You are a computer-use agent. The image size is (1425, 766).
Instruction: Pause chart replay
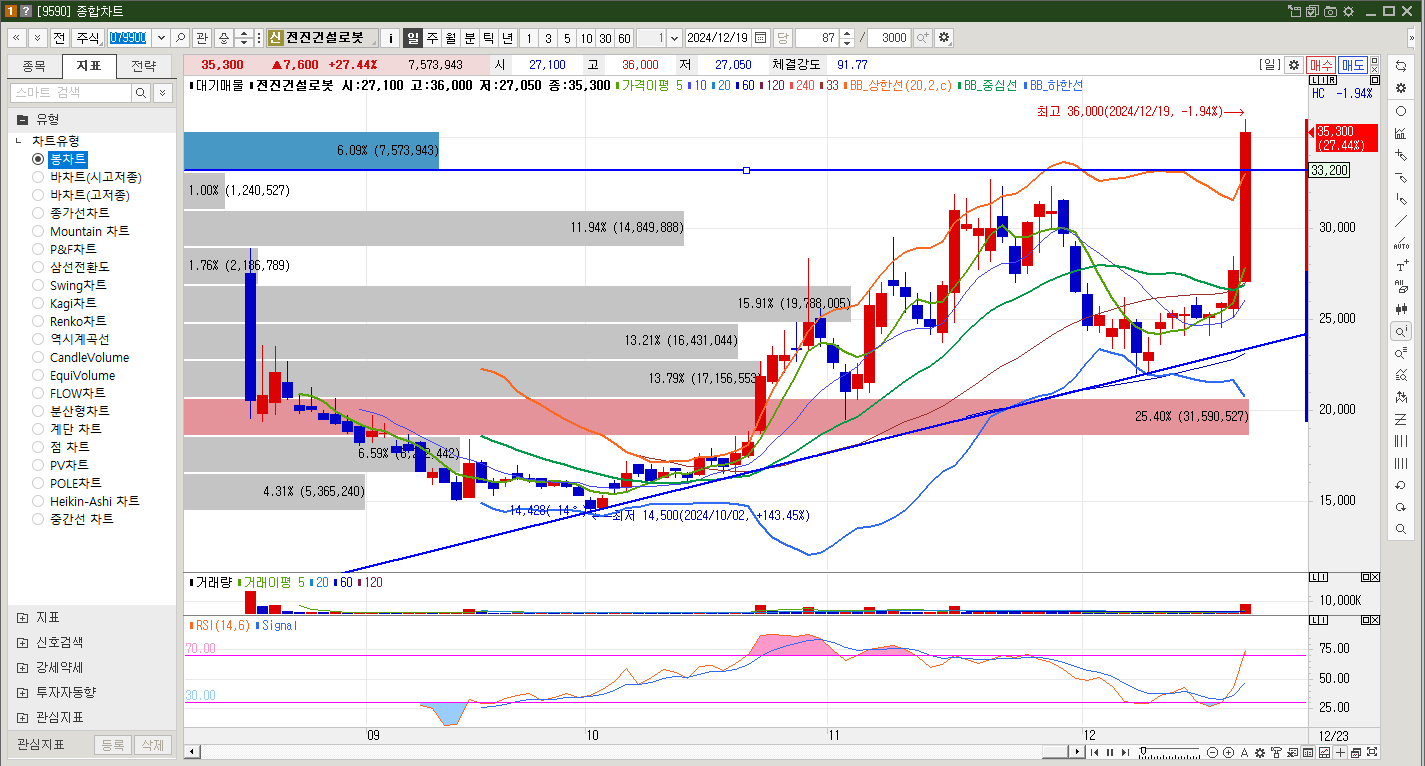pyautogui.click(x=1109, y=753)
